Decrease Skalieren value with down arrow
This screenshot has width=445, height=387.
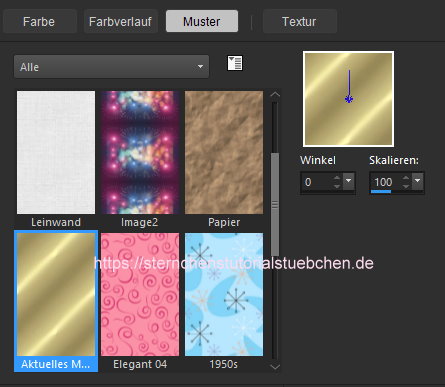[406, 186]
